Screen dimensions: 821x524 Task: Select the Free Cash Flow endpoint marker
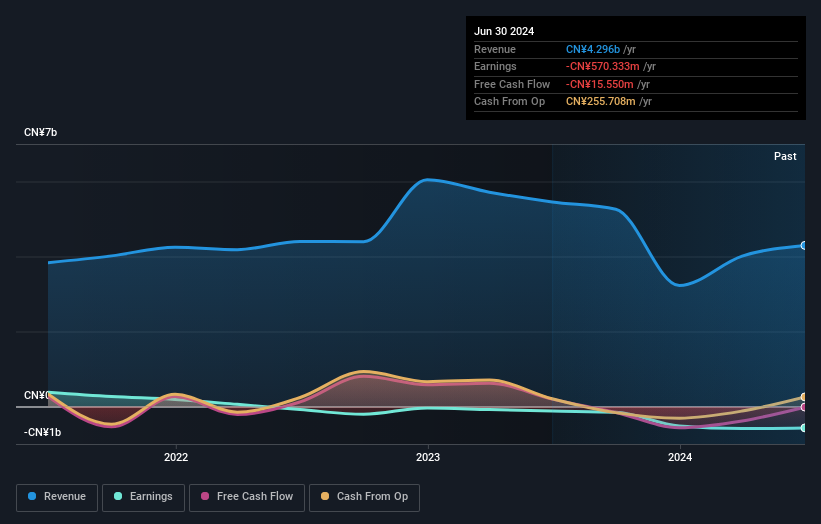[804, 407]
